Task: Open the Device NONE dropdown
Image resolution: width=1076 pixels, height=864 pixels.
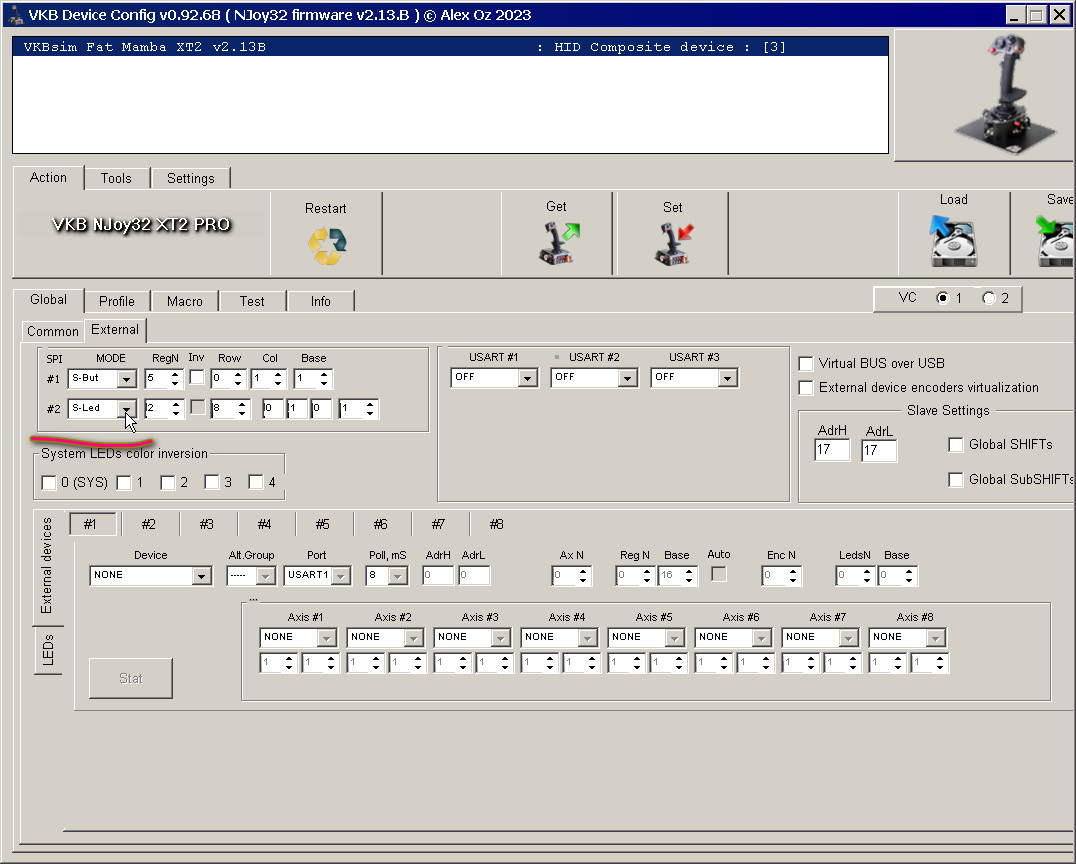Action: click(x=201, y=576)
